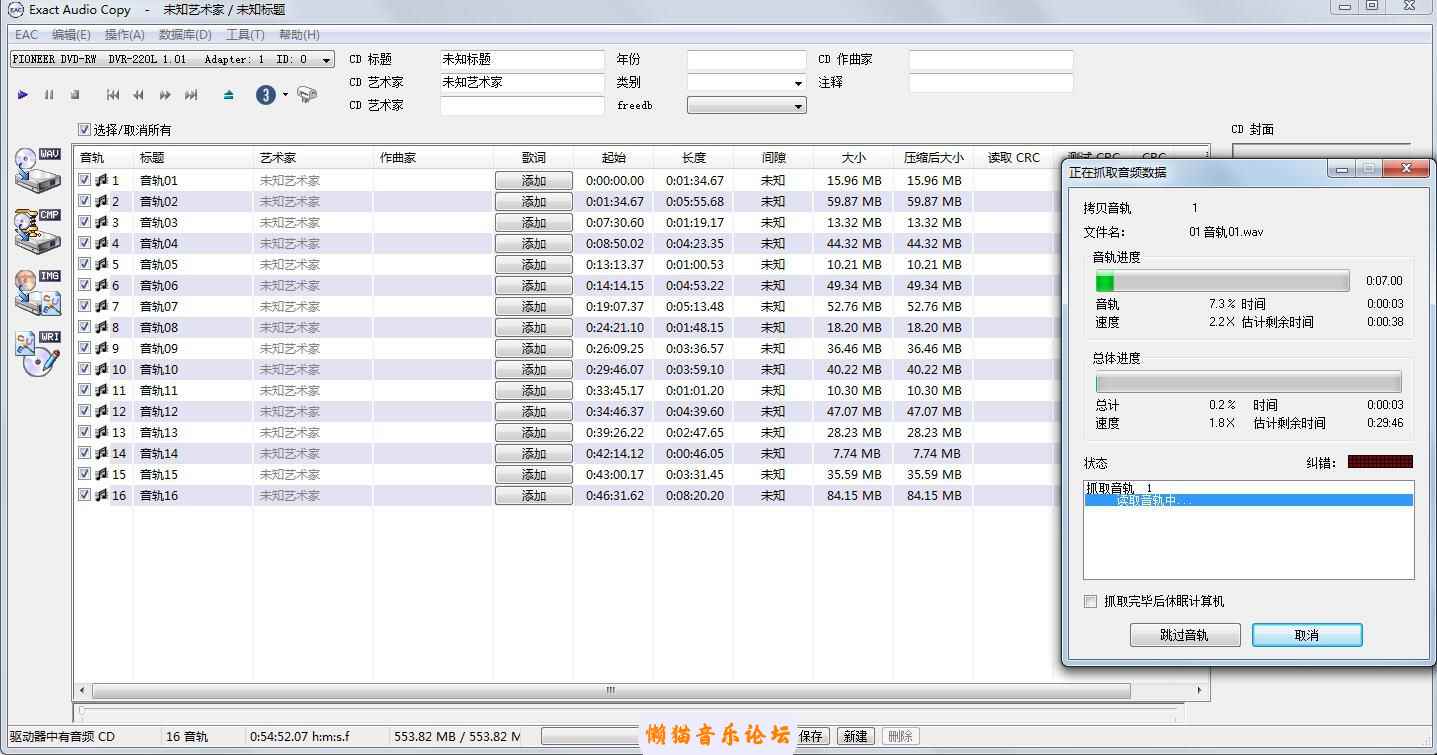Open the EAC menu
Image resolution: width=1437 pixels, height=755 pixels.
[x=26, y=35]
